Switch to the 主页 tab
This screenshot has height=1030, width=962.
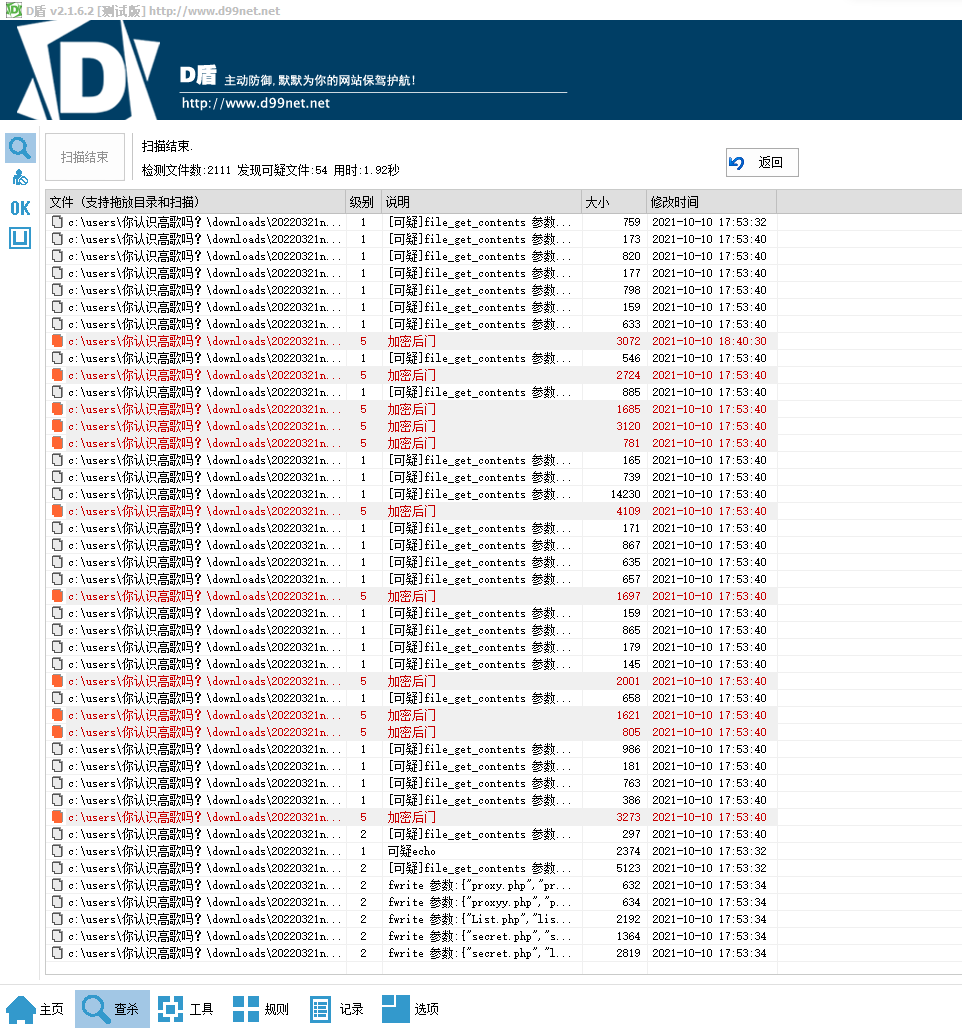(36, 1008)
